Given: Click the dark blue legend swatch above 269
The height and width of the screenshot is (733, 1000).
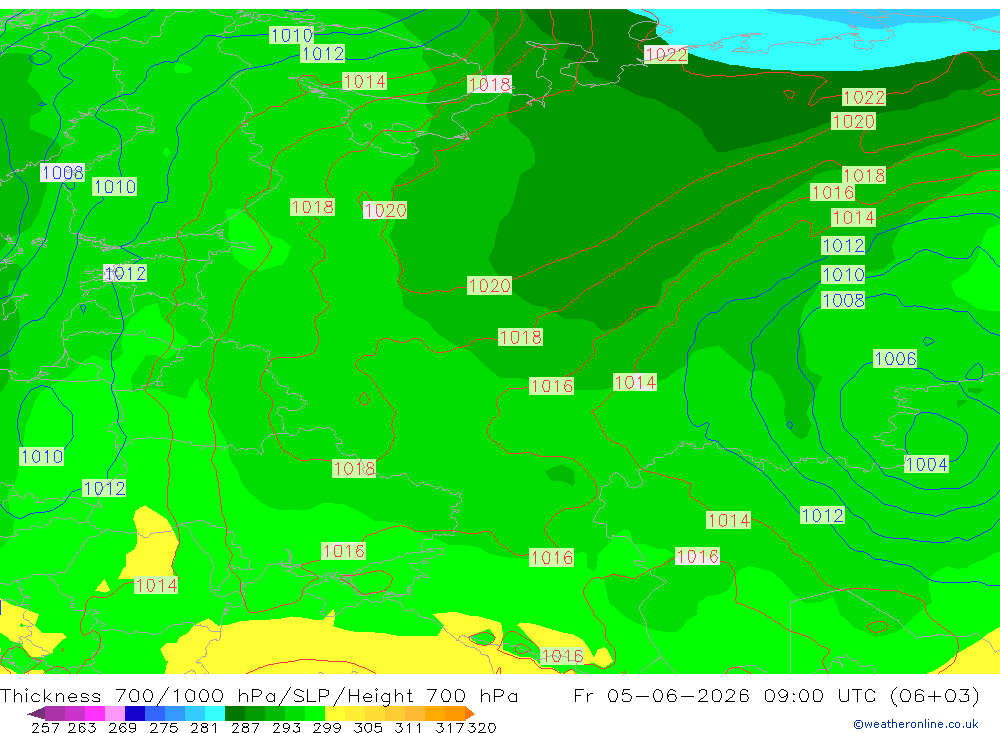Looking at the screenshot, I should pyautogui.click(x=135, y=713).
